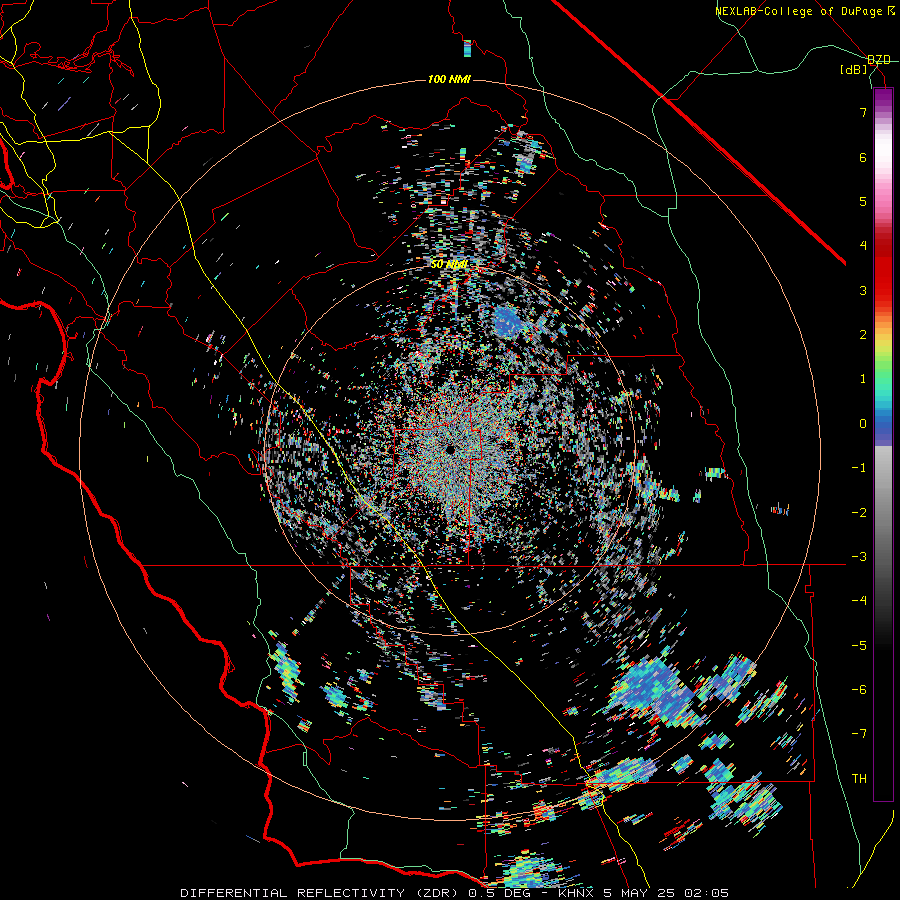The image size is (900, 900).
Task: Click the blue zero-dB band of the color bar
Action: tap(883, 425)
